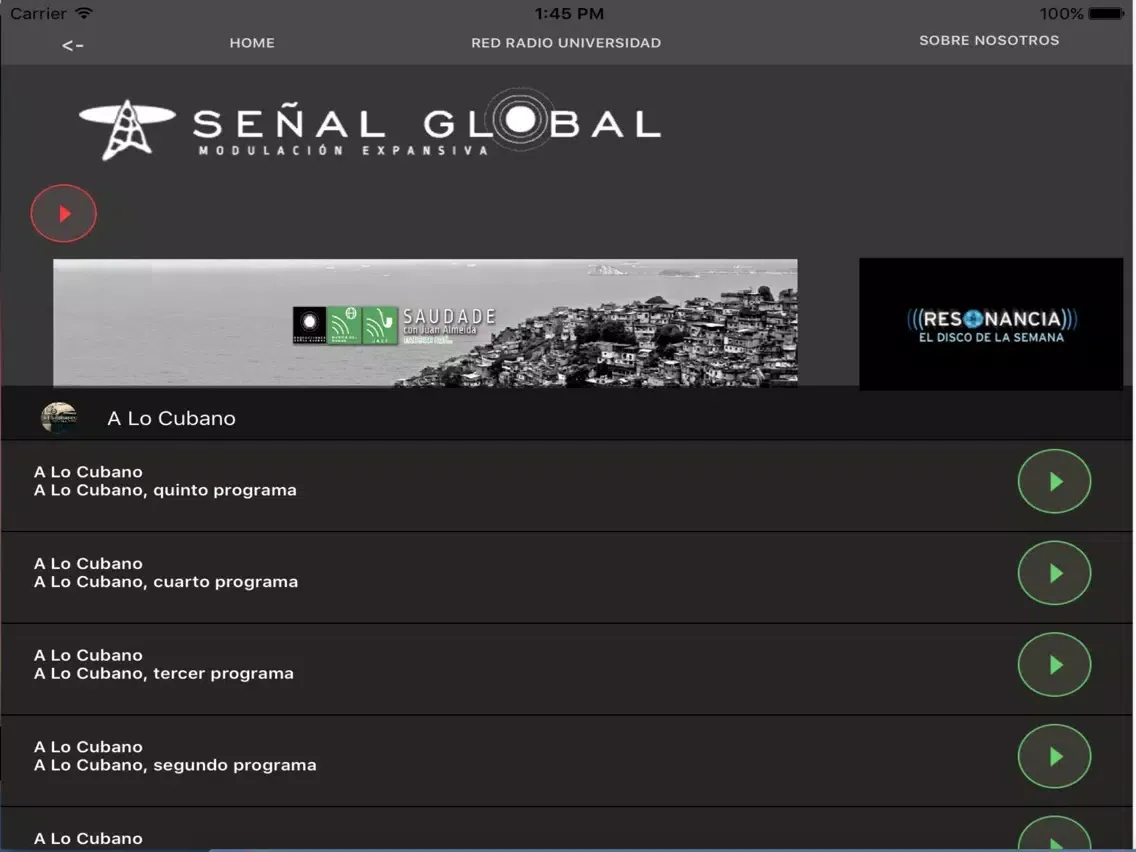Viewport: 1136px width, 852px height.
Task: Play A Lo Cubano, tercer programa
Action: click(1054, 665)
